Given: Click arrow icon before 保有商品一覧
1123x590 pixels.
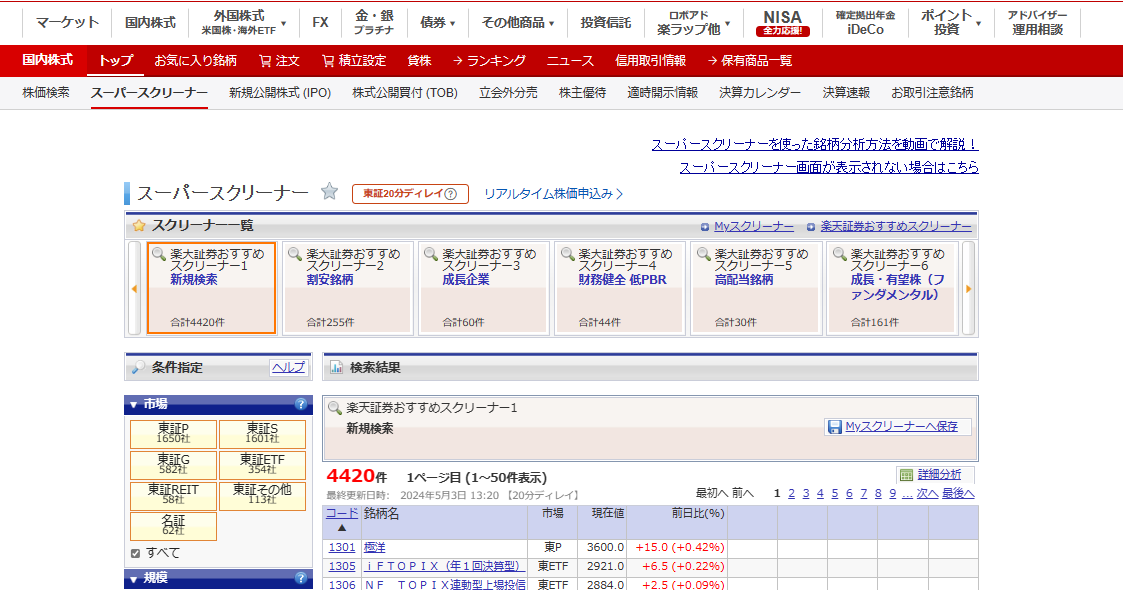Looking at the screenshot, I should [712, 61].
